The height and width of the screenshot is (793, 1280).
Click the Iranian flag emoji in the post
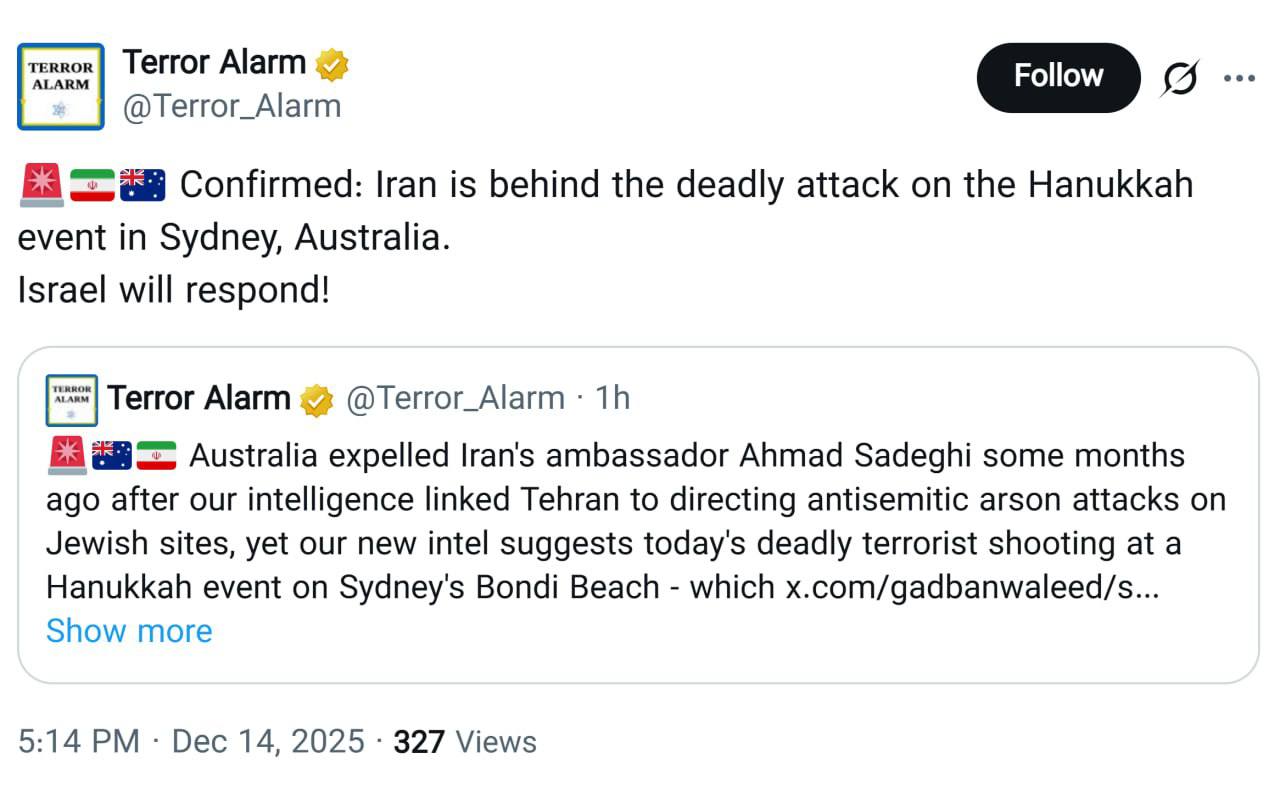click(x=90, y=183)
